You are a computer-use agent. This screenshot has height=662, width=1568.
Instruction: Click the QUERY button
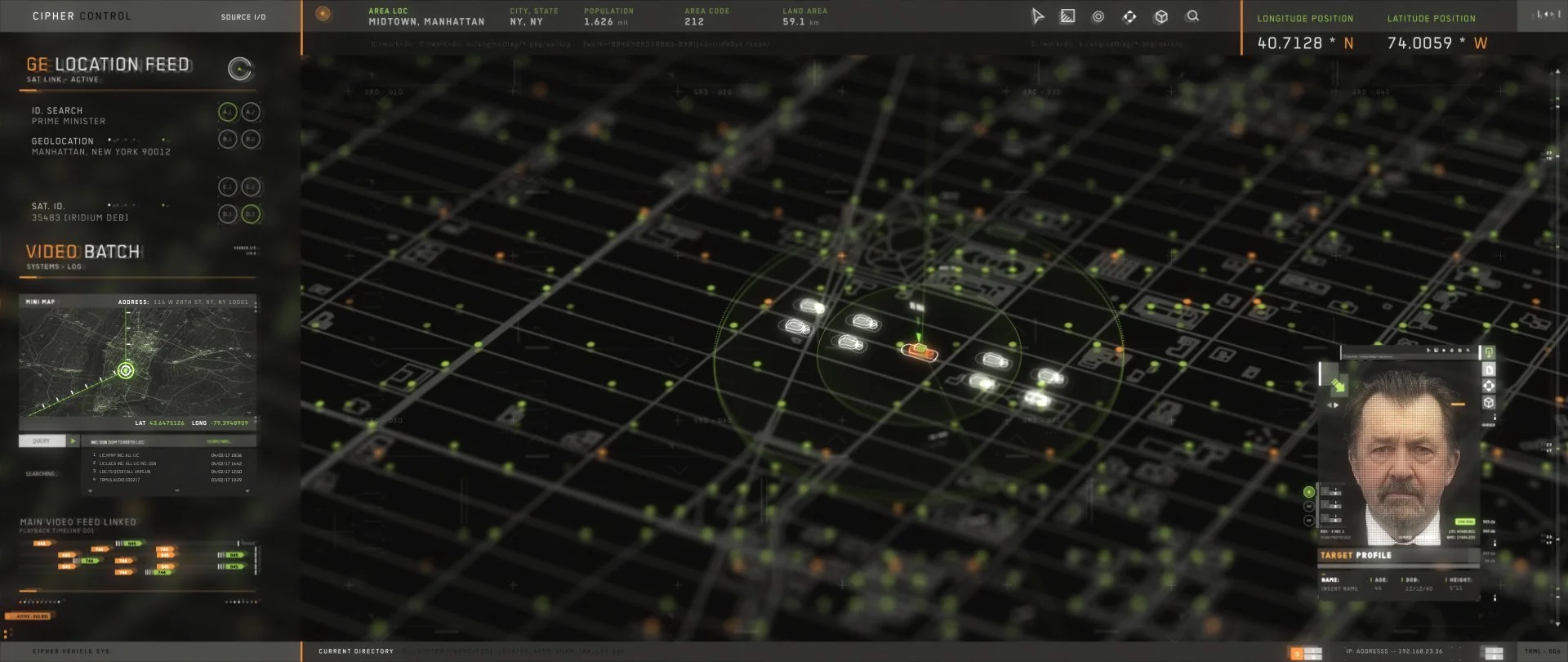[42, 441]
